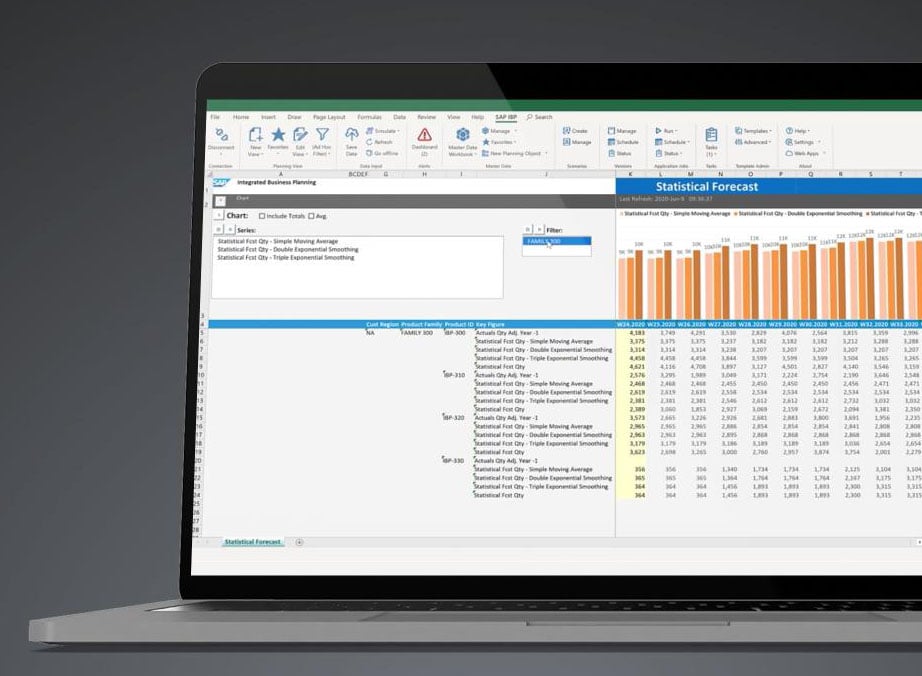The height and width of the screenshot is (676, 922).
Task: Expand the Ad Hoc Filter dropdown
Action: click(322, 138)
